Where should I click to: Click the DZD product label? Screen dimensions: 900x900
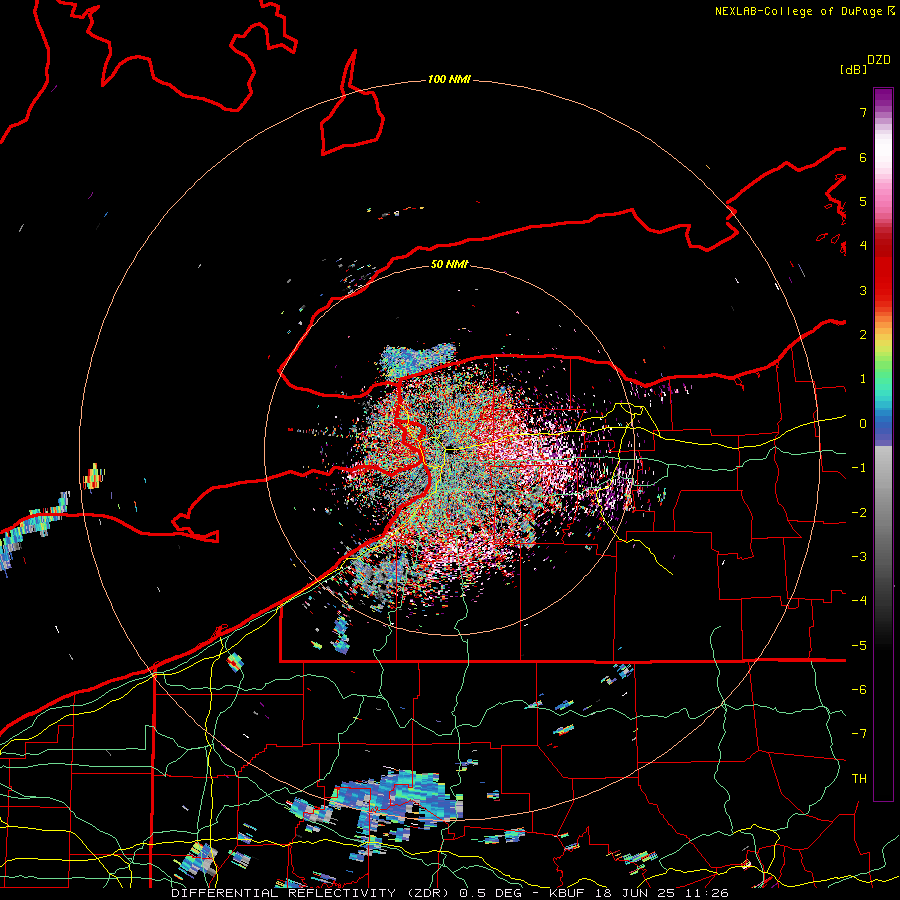pyautogui.click(x=879, y=60)
